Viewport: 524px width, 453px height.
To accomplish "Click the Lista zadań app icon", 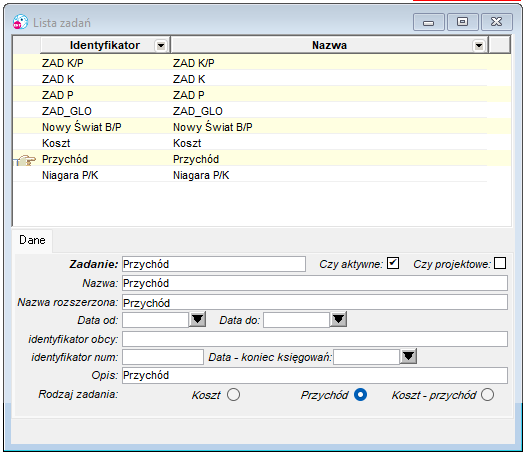I will click(x=20, y=22).
